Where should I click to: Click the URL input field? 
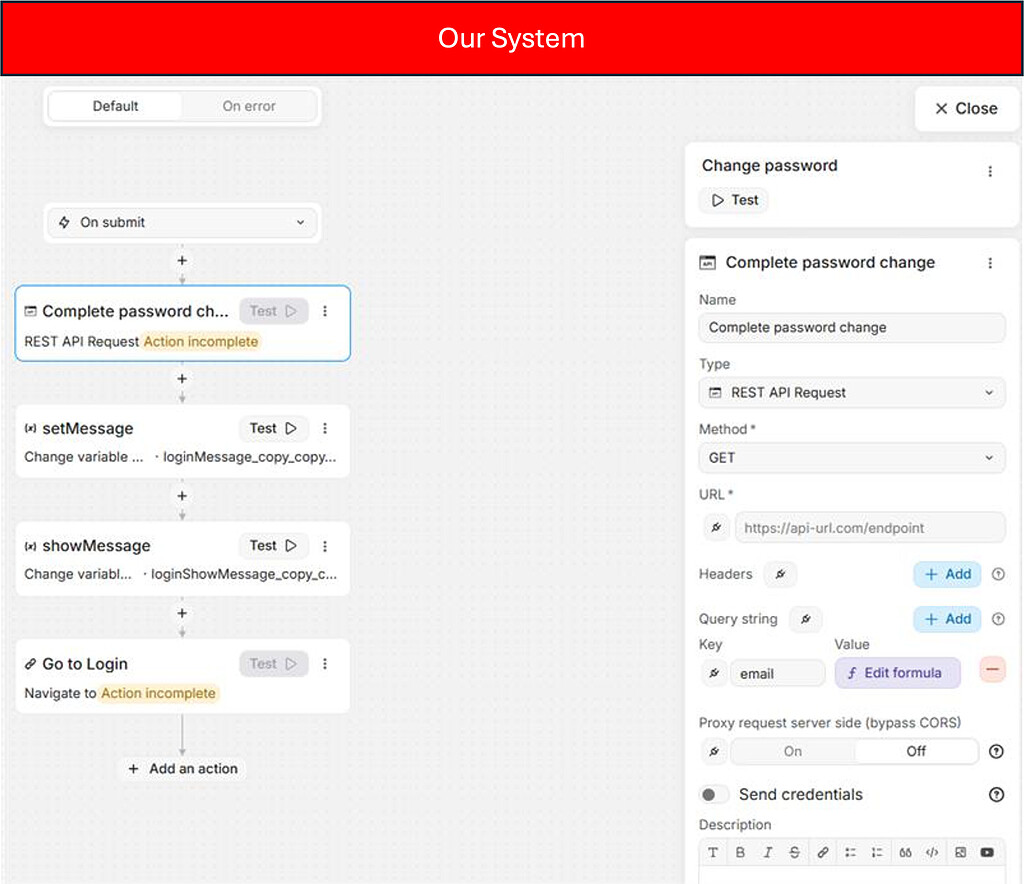tap(870, 527)
